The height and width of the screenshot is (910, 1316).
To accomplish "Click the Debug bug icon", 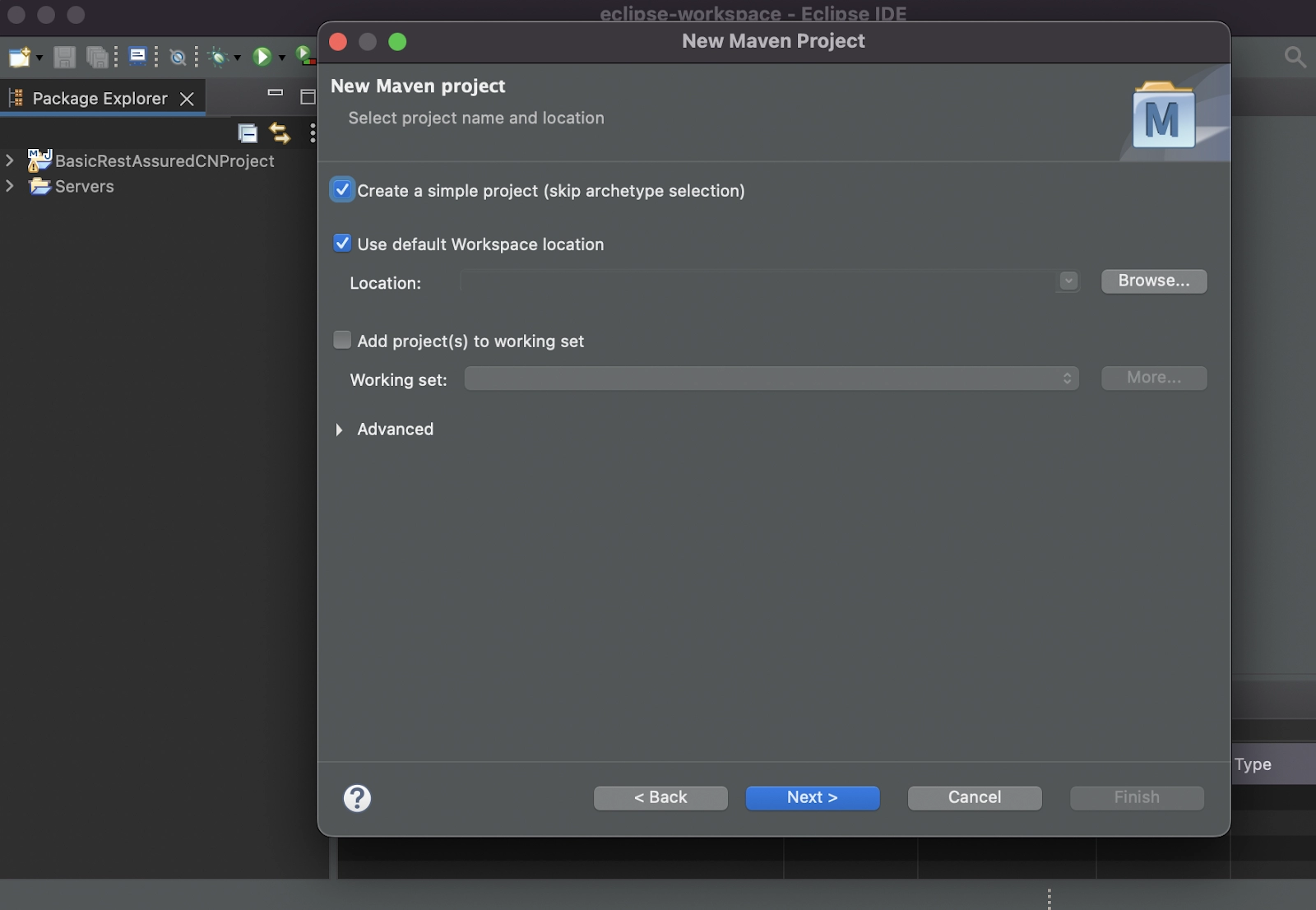I will 218,57.
